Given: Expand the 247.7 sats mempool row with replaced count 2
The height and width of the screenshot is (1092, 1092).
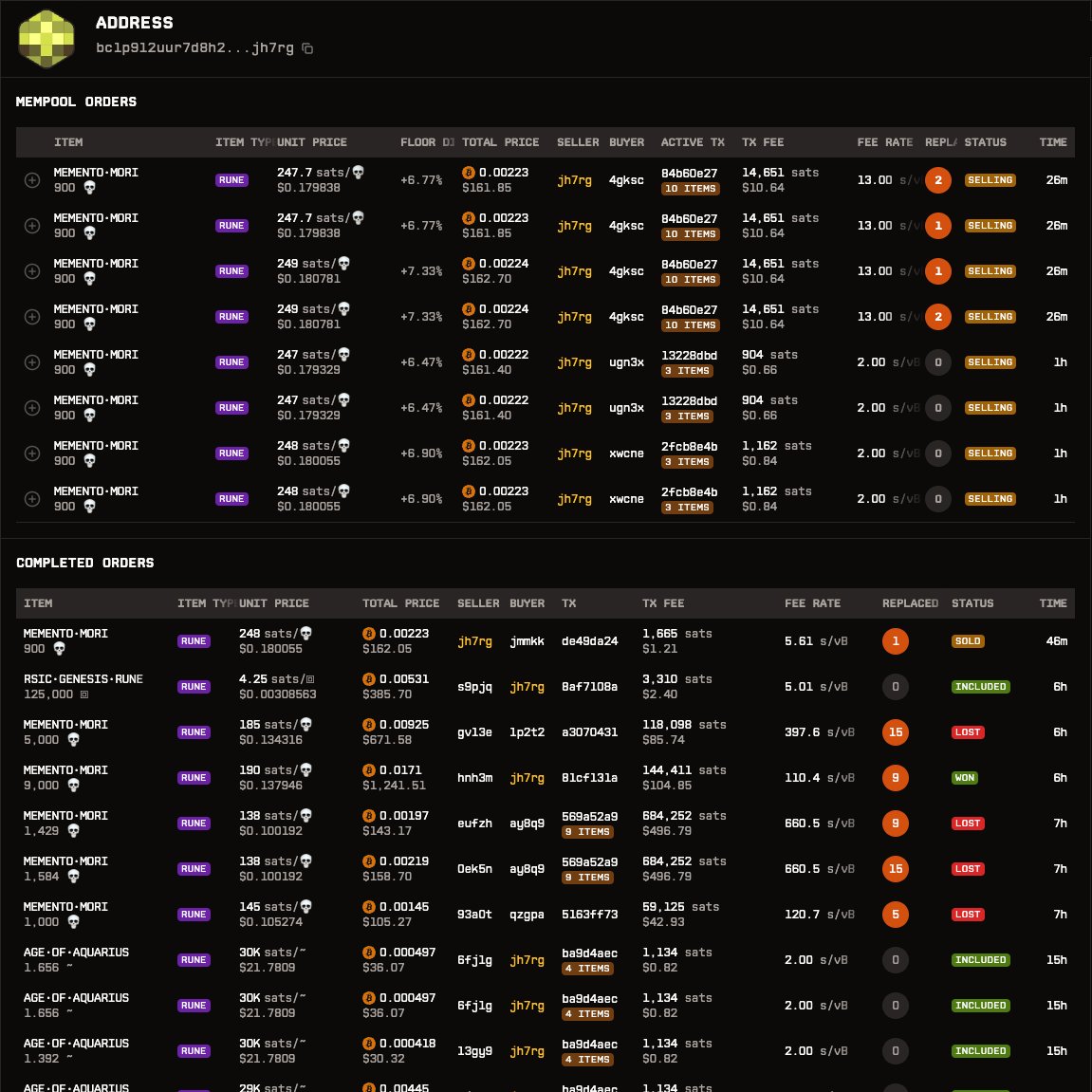Looking at the screenshot, I should tap(32, 180).
